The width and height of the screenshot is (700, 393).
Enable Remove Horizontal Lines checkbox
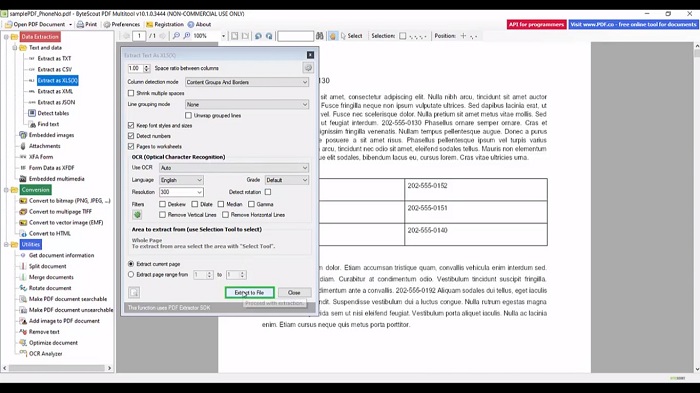click(225, 215)
